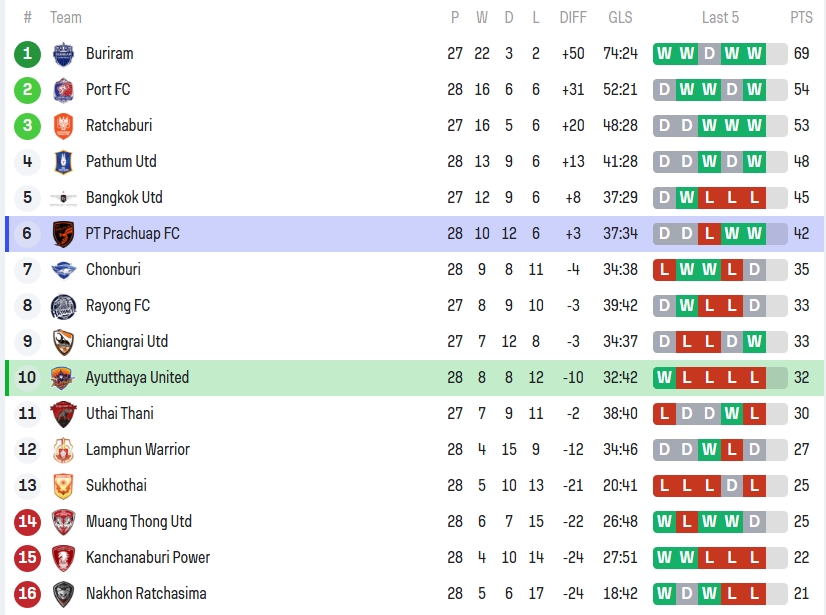Click the PT Prachuap FC crest
Screen dimensions: 826x615
point(63,234)
